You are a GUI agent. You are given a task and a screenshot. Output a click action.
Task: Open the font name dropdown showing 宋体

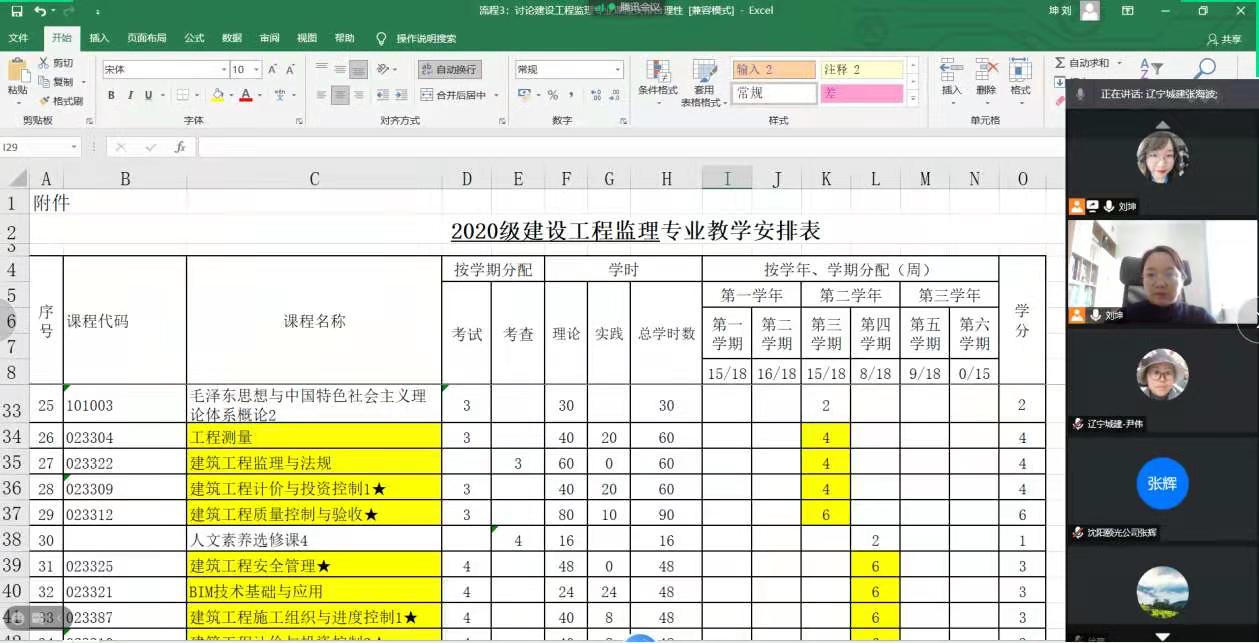click(x=224, y=70)
